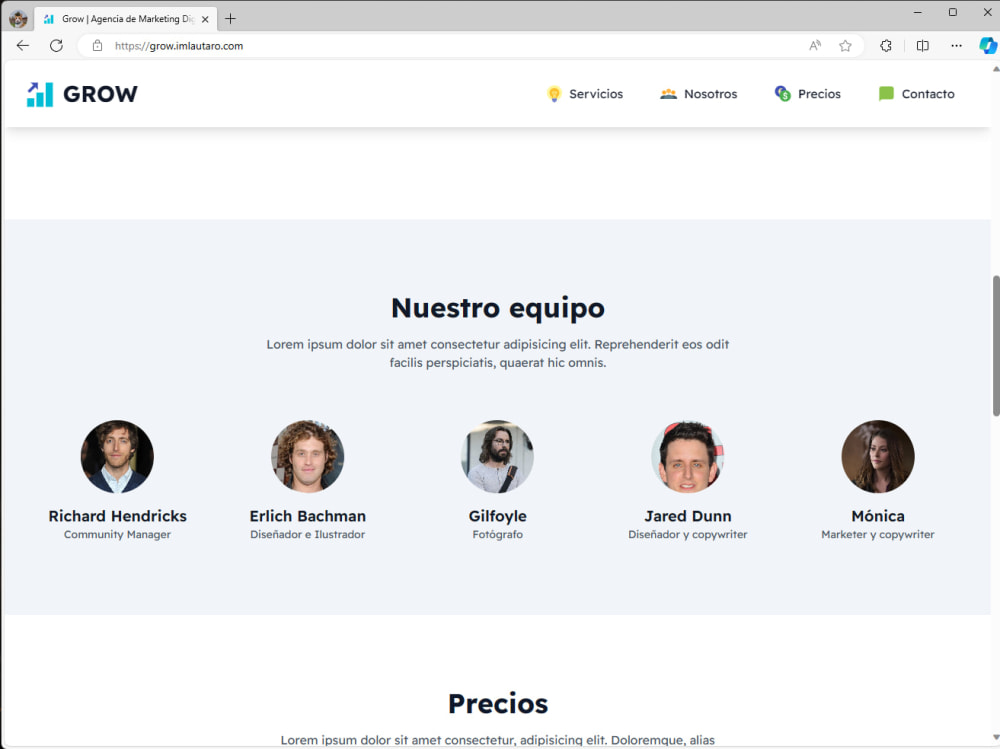Click the name Richard Hendricks
The image size is (1000, 749).
tap(117, 516)
